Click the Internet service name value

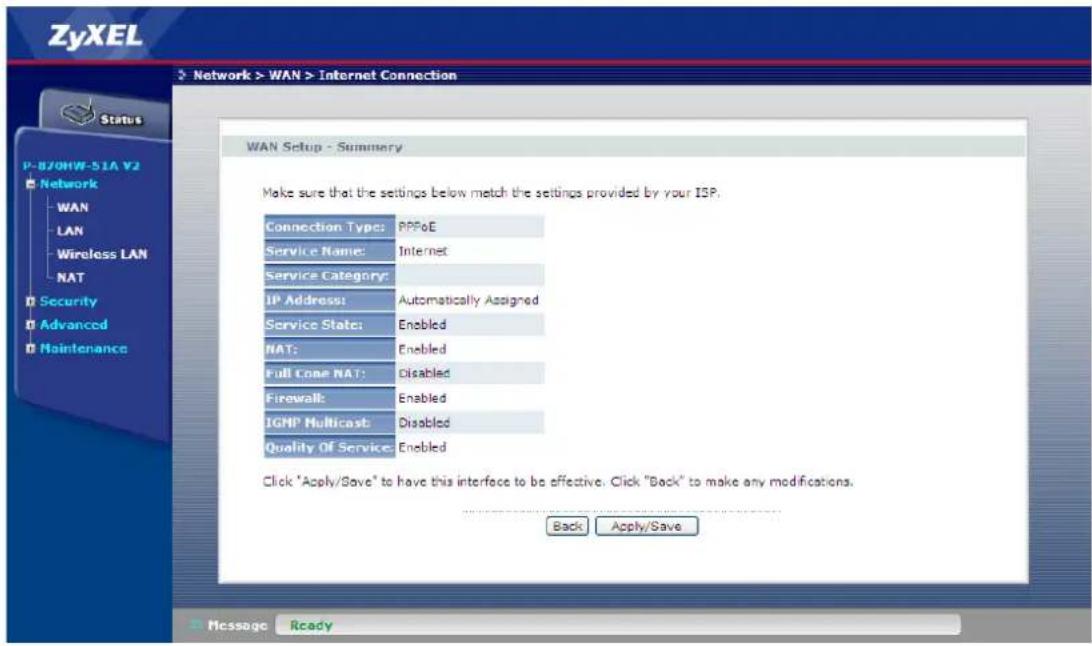[x=423, y=251]
